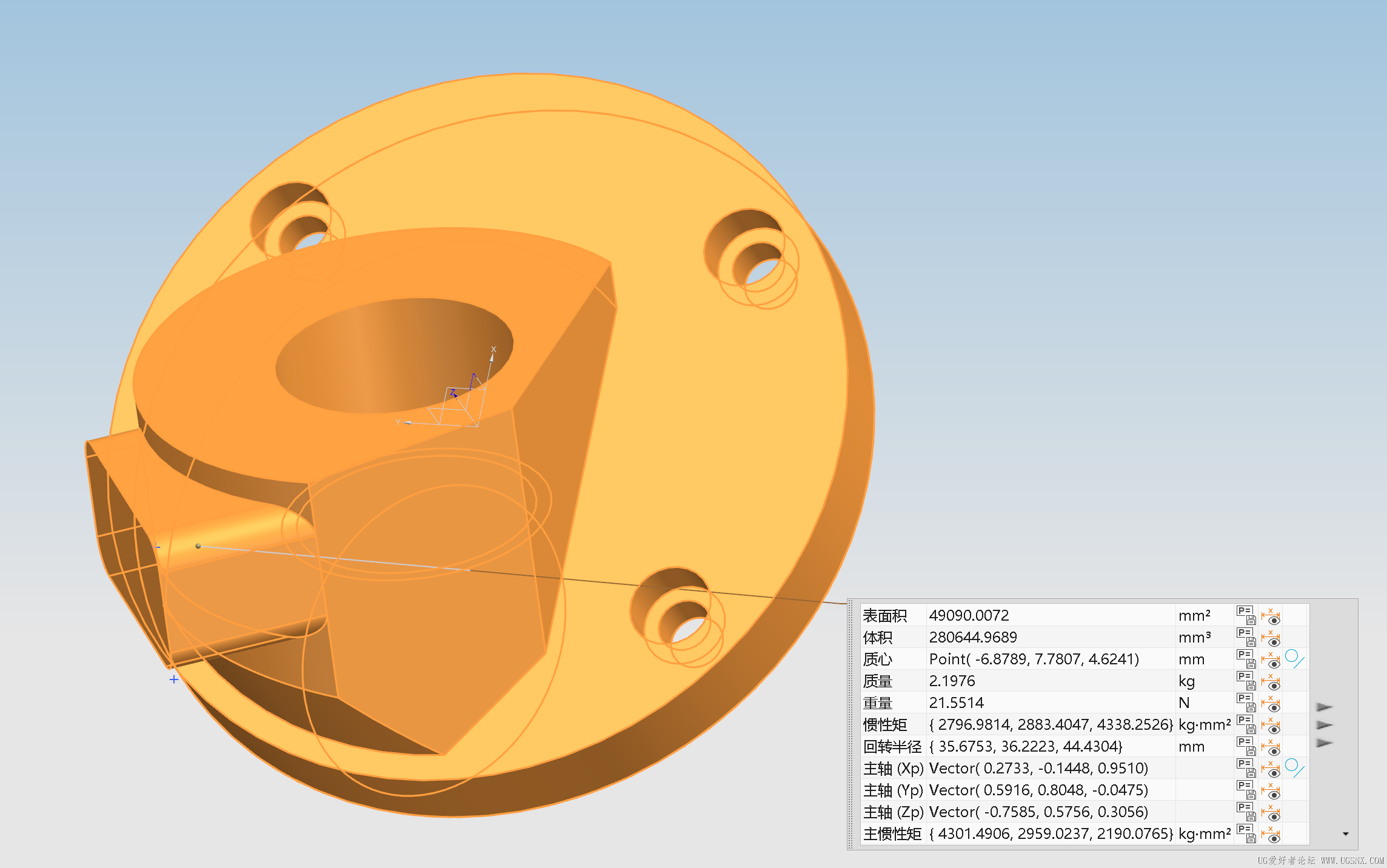Viewport: 1387px width, 868px height.
Task: Click the 体积 value 280644.9689
Action: click(x=973, y=637)
